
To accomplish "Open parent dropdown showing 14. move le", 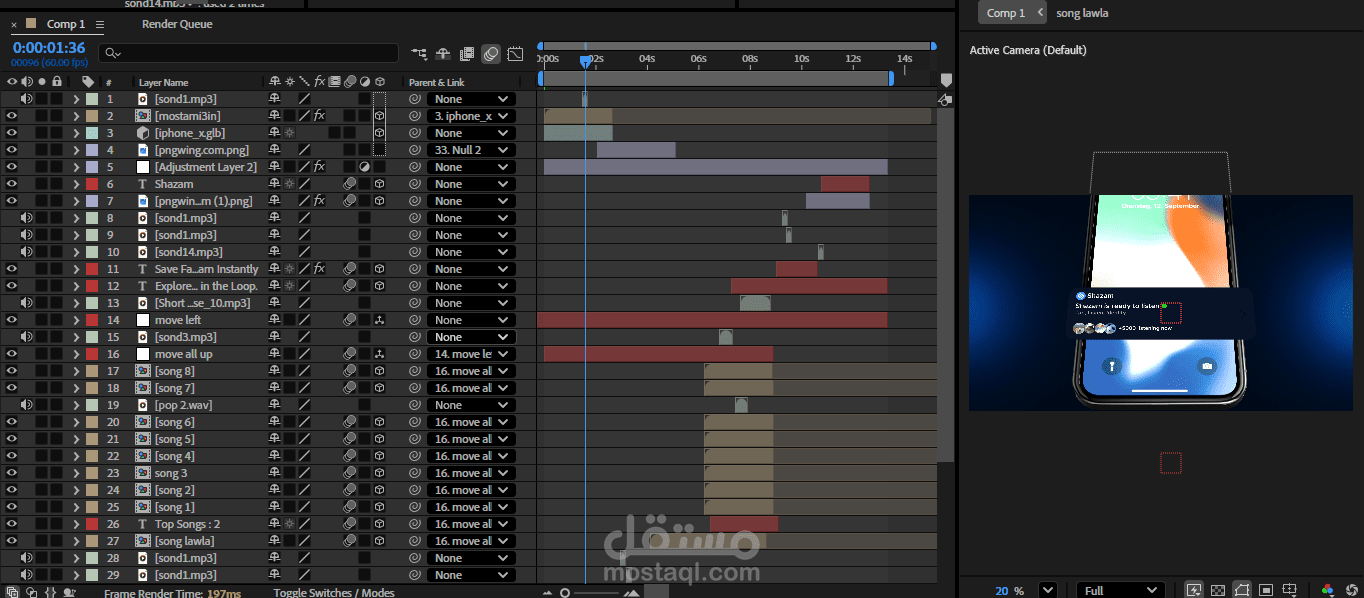I will [x=471, y=354].
